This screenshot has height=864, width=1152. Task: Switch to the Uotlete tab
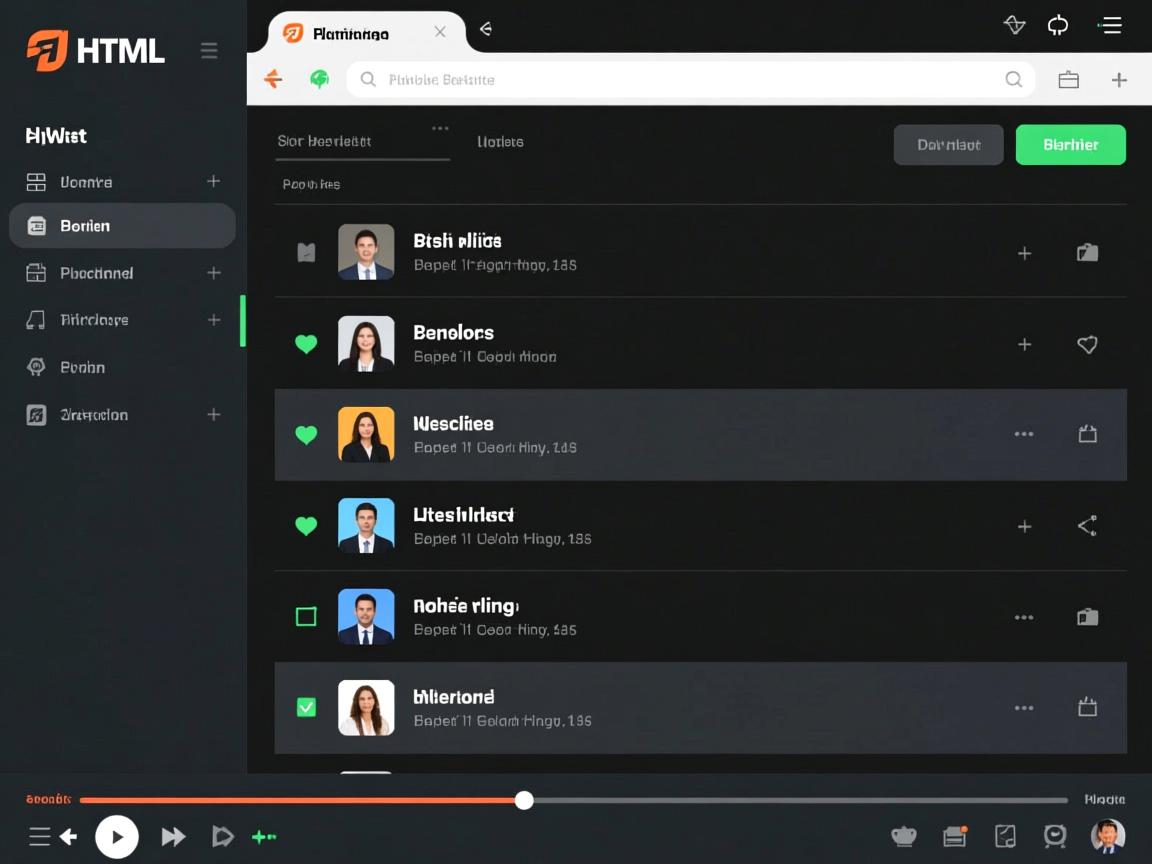click(x=500, y=142)
